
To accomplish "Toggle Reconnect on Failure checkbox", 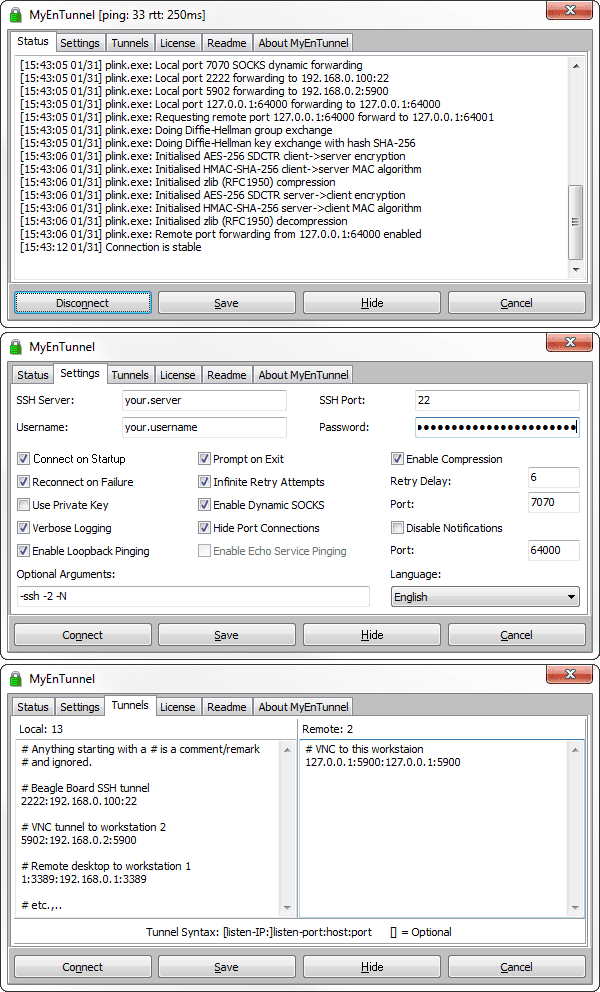I will pos(23,482).
